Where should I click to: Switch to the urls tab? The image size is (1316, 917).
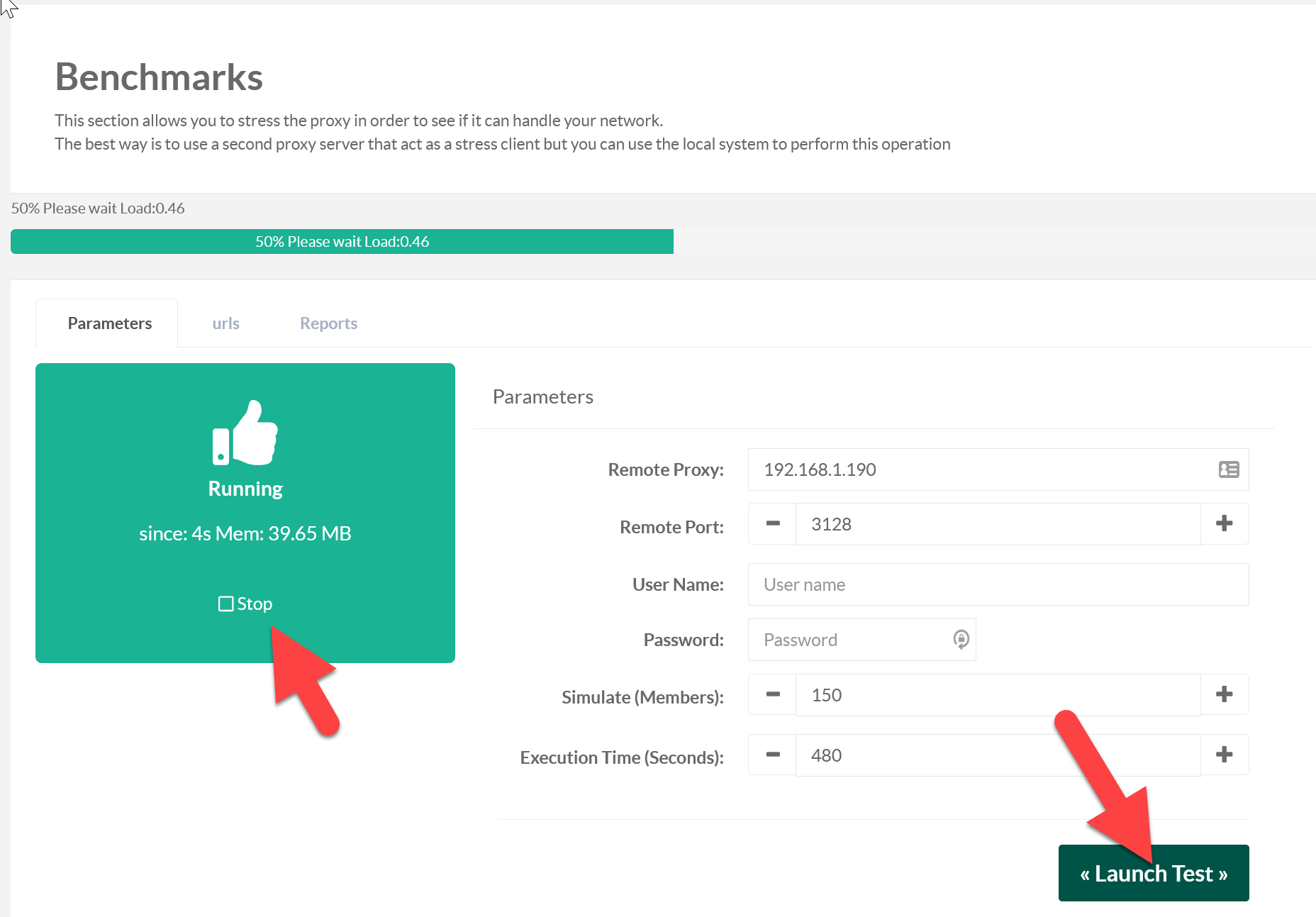coord(225,323)
